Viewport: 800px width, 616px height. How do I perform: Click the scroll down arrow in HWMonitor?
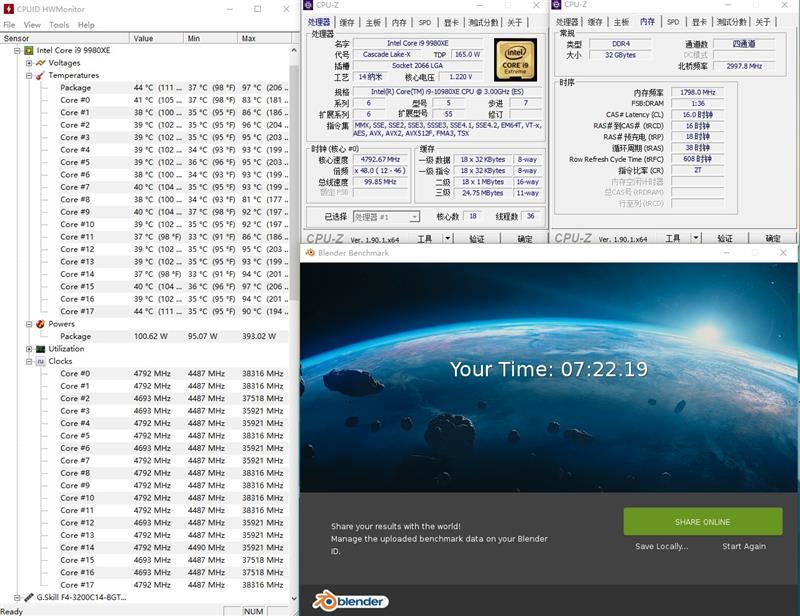(294, 598)
